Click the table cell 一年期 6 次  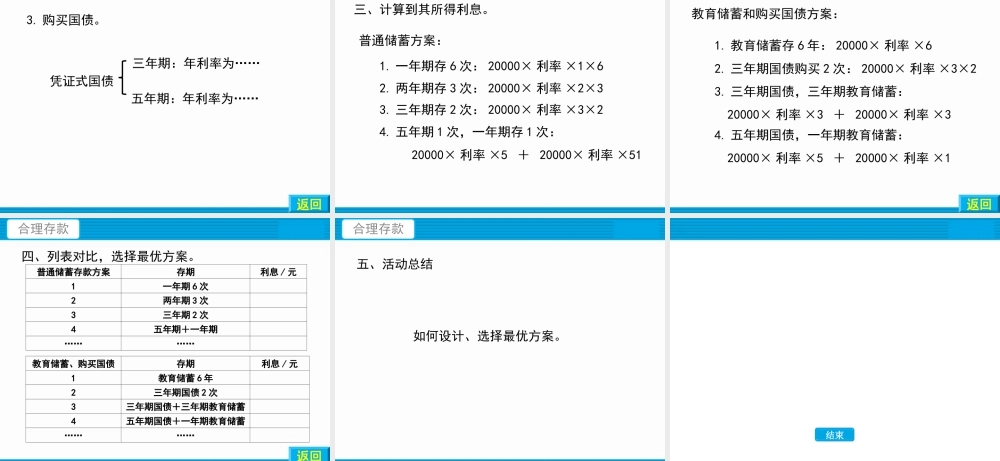[186, 286]
